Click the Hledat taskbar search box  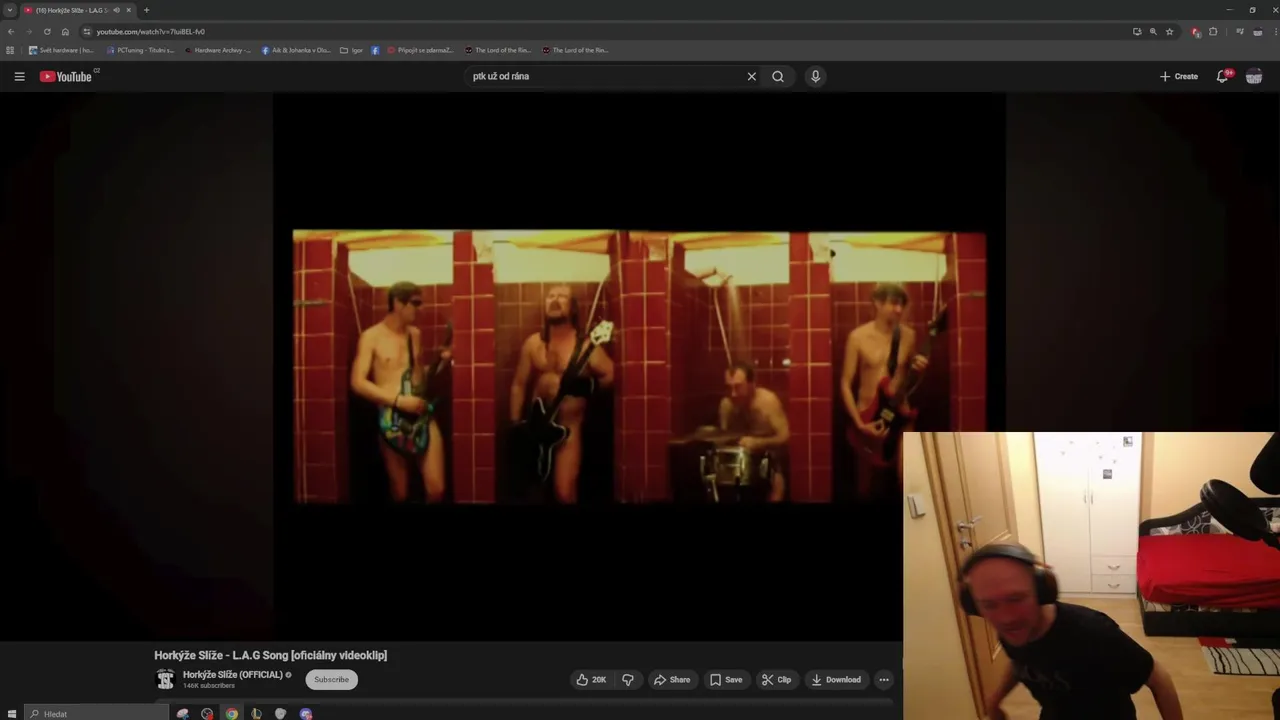pyautogui.click(x=97, y=714)
